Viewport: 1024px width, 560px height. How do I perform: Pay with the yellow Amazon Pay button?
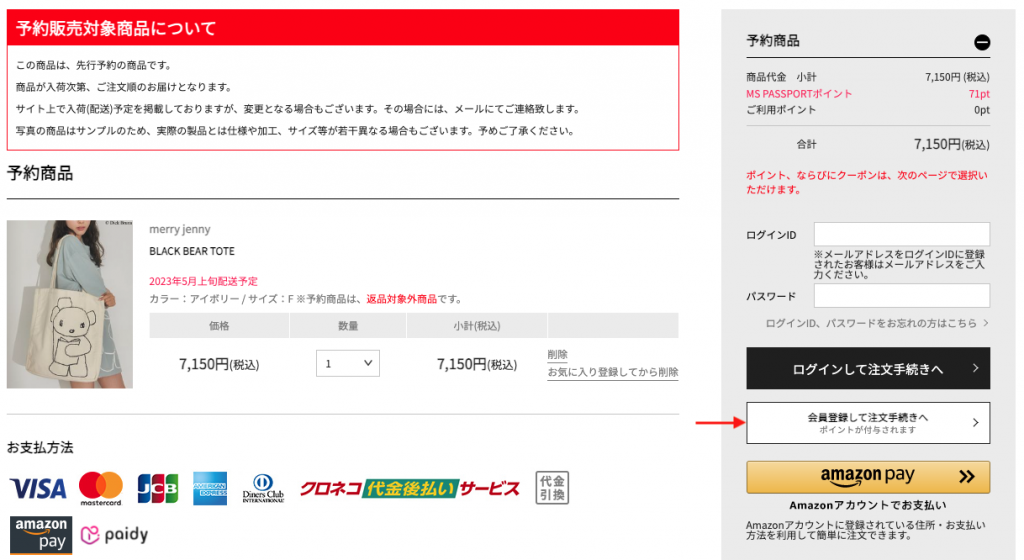pyautogui.click(x=867, y=477)
